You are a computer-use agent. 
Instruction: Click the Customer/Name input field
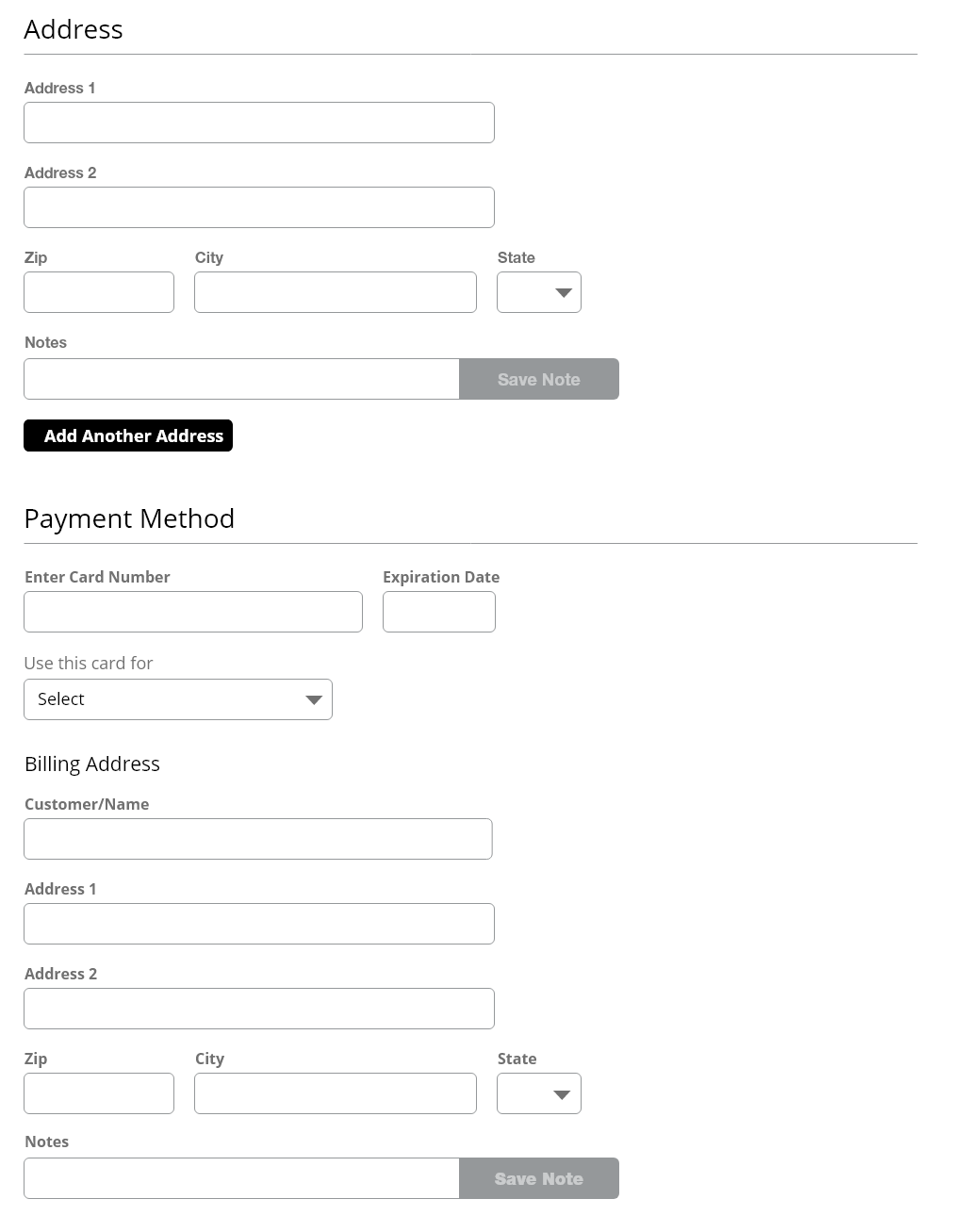pyautogui.click(x=257, y=839)
